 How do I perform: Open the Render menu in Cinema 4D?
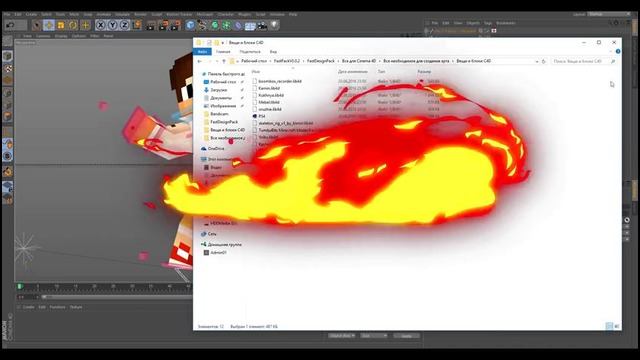pyautogui.click(x=140, y=14)
